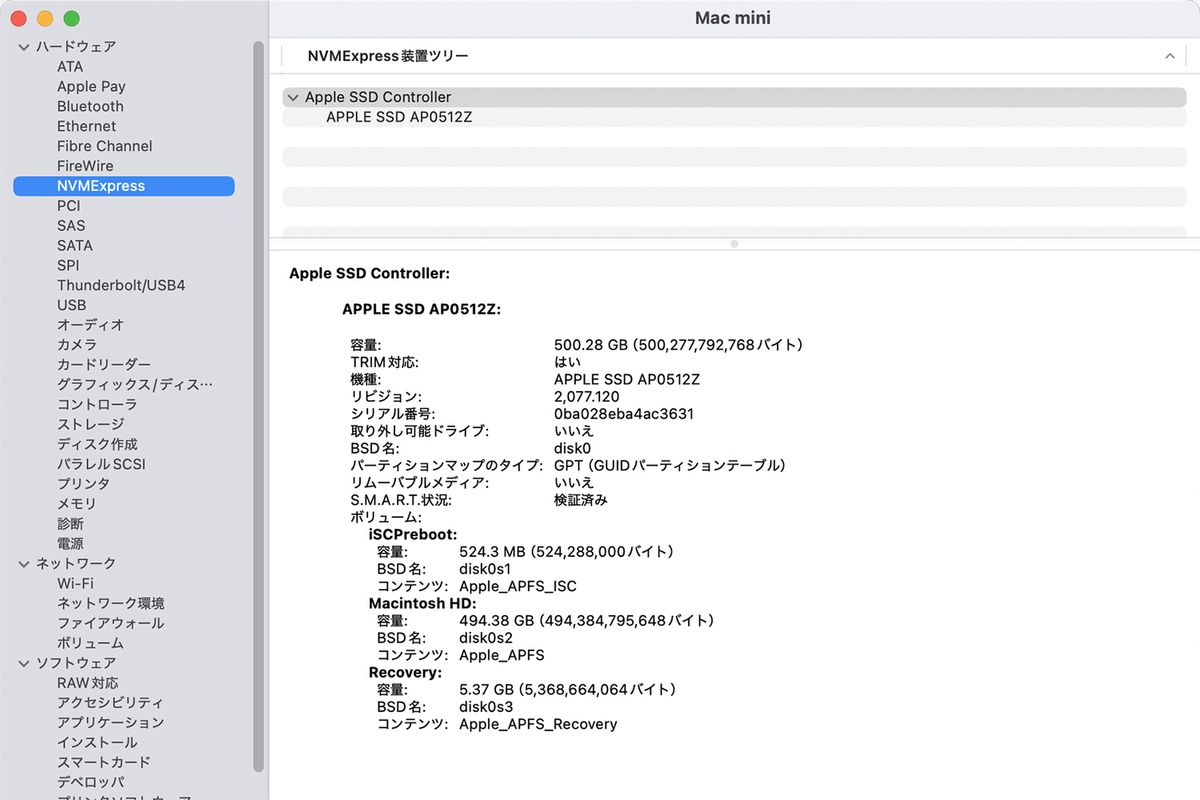Select アプリケーション under ソフトウェア
Image resolution: width=1200 pixels, height=800 pixels.
110,722
